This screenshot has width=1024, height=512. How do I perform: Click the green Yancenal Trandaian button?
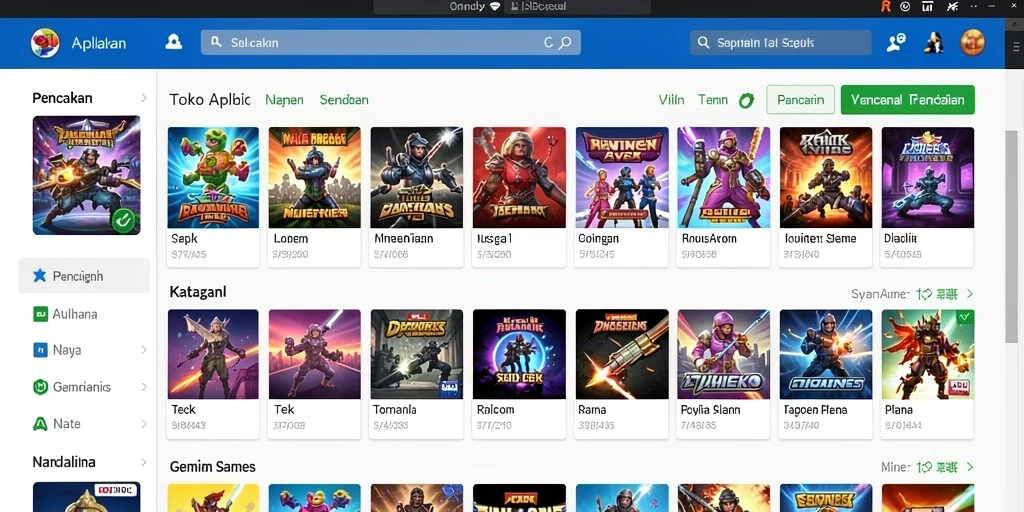pos(908,100)
